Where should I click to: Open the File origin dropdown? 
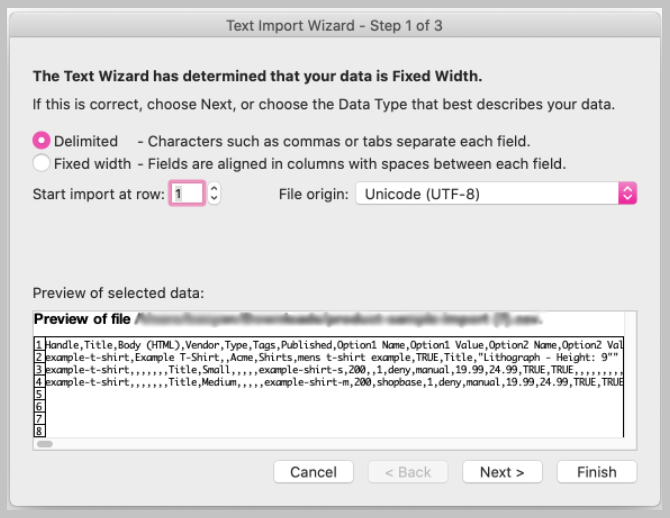tap(496, 194)
